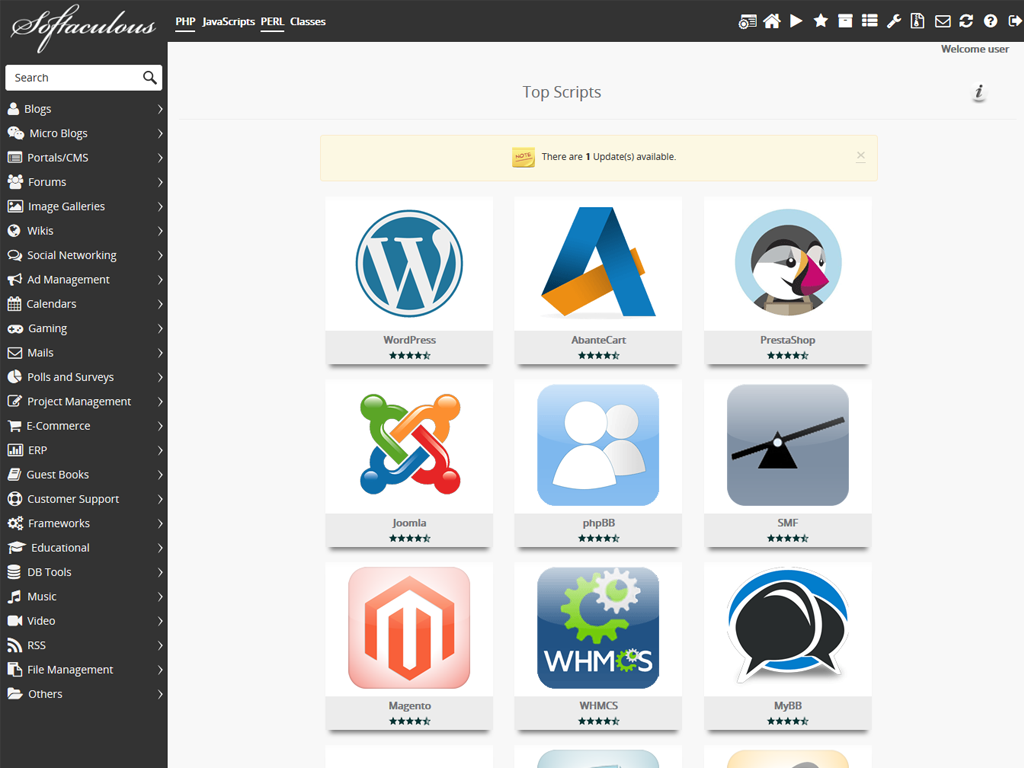Open the JavaScripts menu item
Screen dimensions: 1024x768
(228, 21)
